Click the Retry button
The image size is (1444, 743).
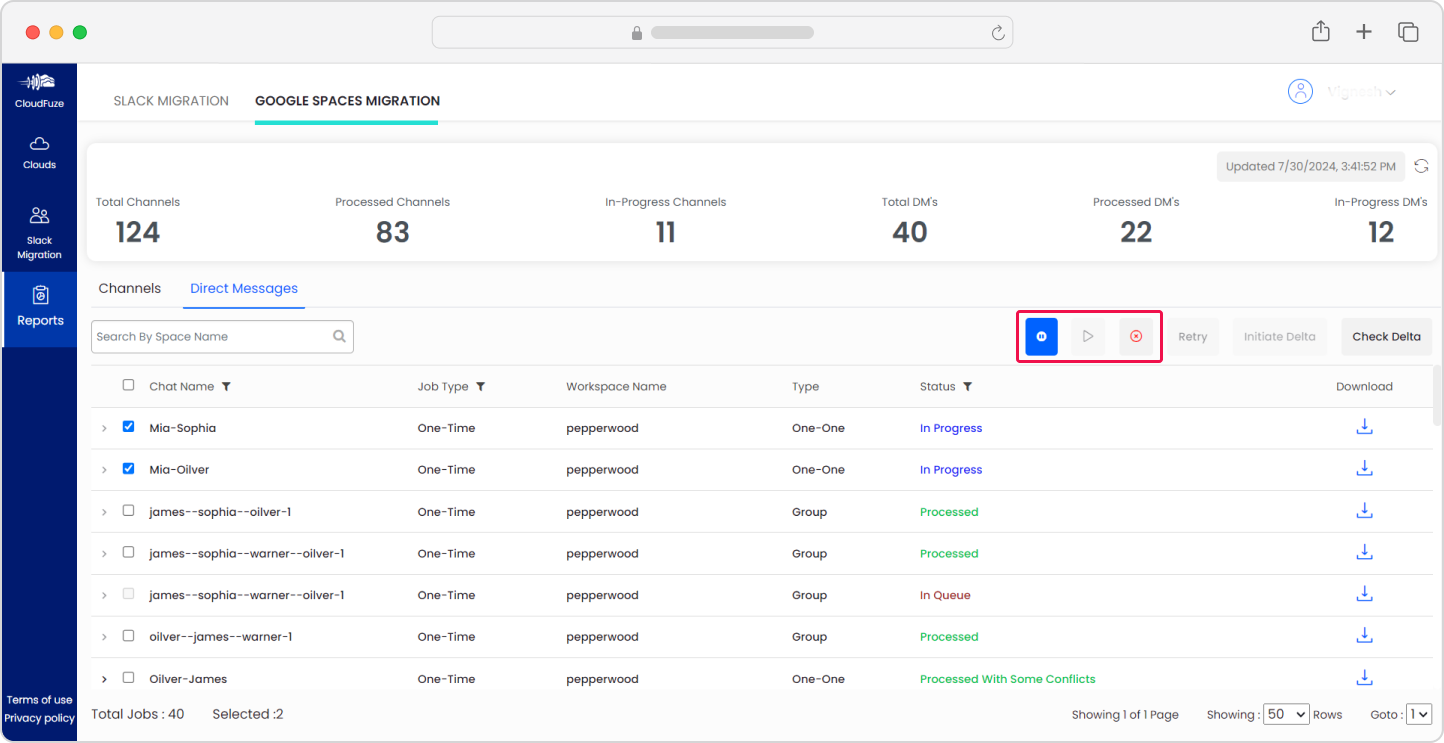click(1193, 337)
